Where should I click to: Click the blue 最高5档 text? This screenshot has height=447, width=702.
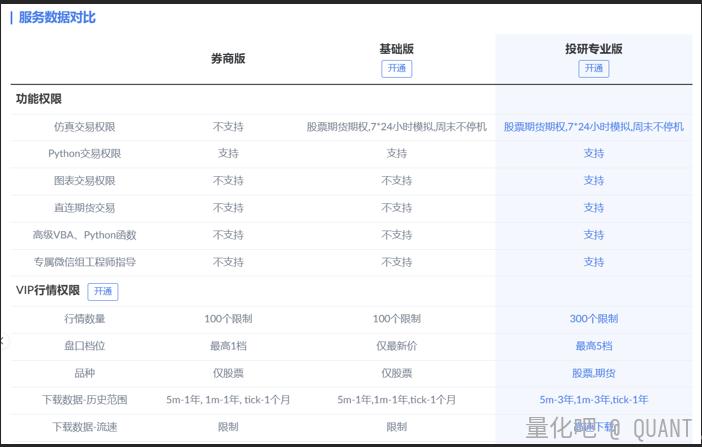(x=593, y=346)
